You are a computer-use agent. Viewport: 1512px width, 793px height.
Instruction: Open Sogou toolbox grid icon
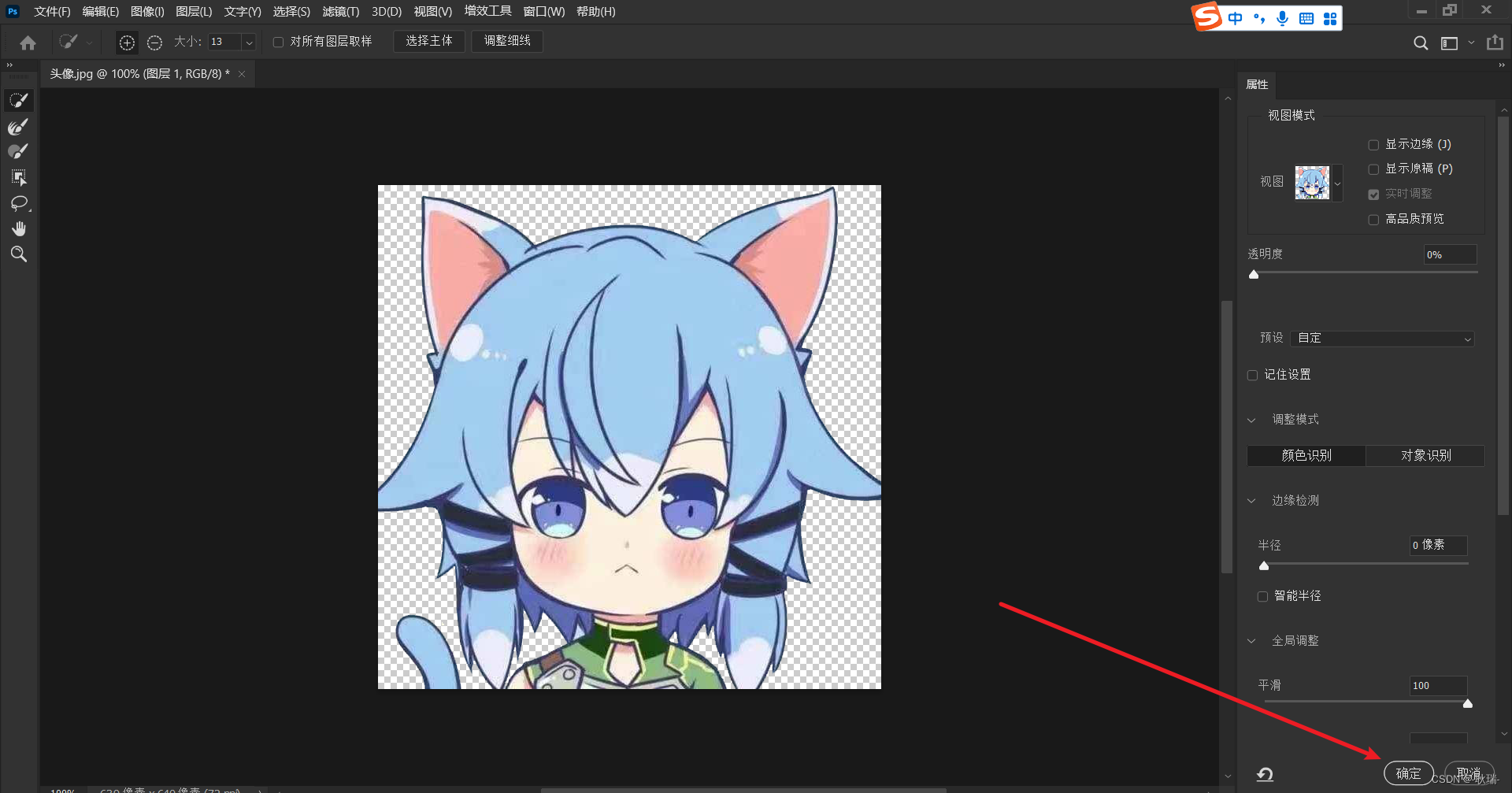click(x=1330, y=18)
